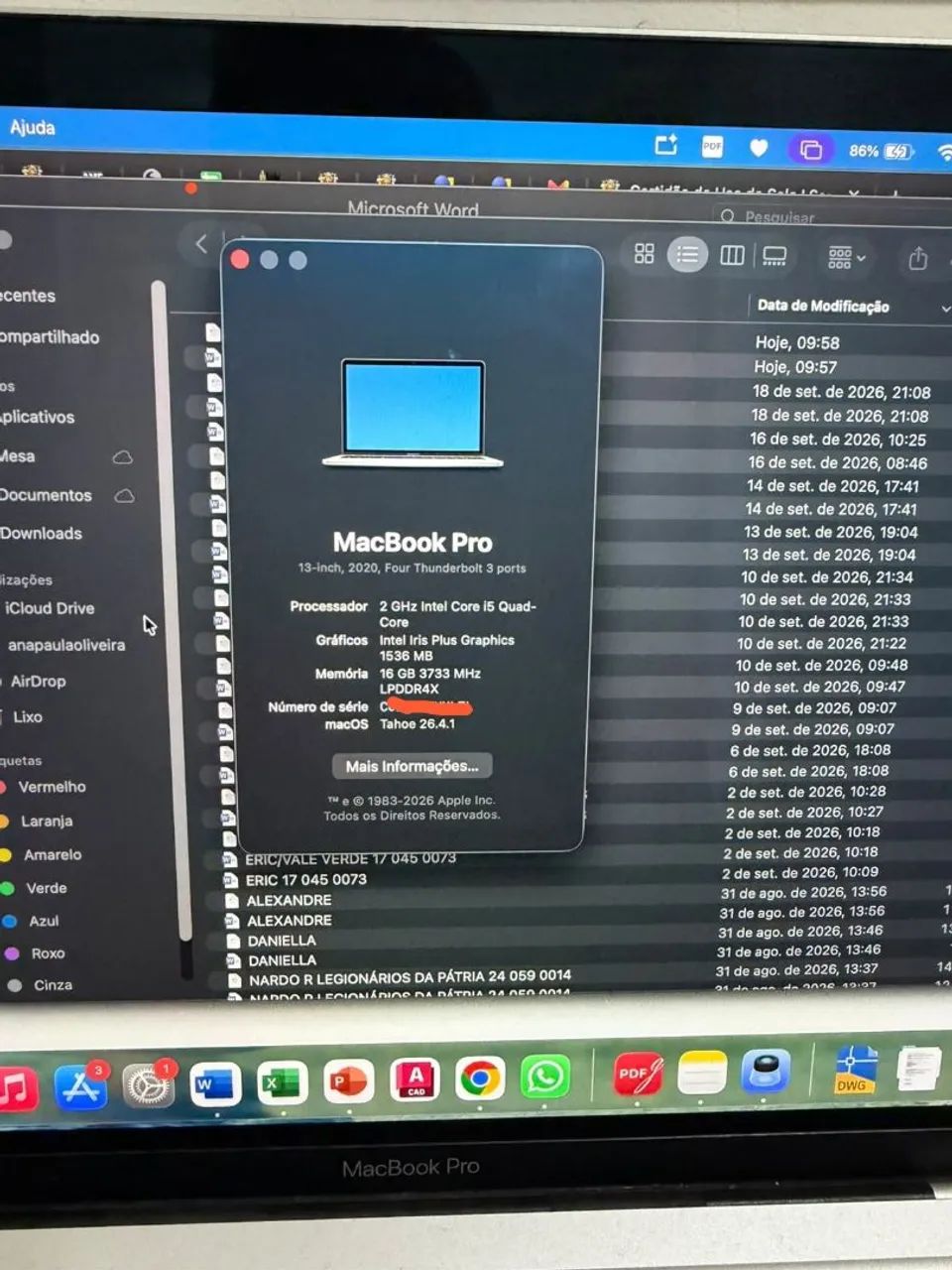Viewport: 952px width, 1270px height.
Task: Open the red PDF editor in the Dock
Action: [x=638, y=1076]
